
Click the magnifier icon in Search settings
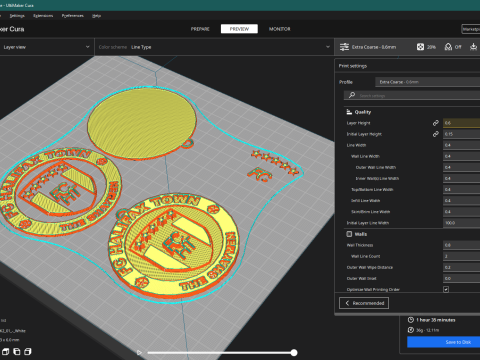(x=352, y=95)
